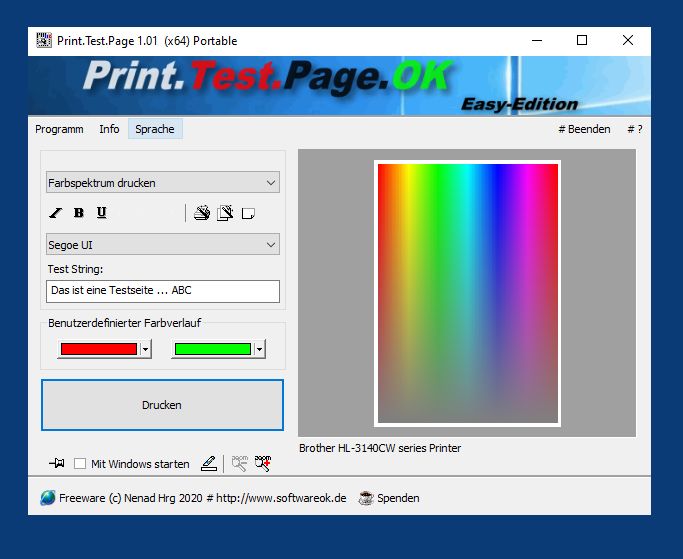Image resolution: width=683 pixels, height=559 pixels.
Task: Click the globe icon in the footer
Action: 48,498
